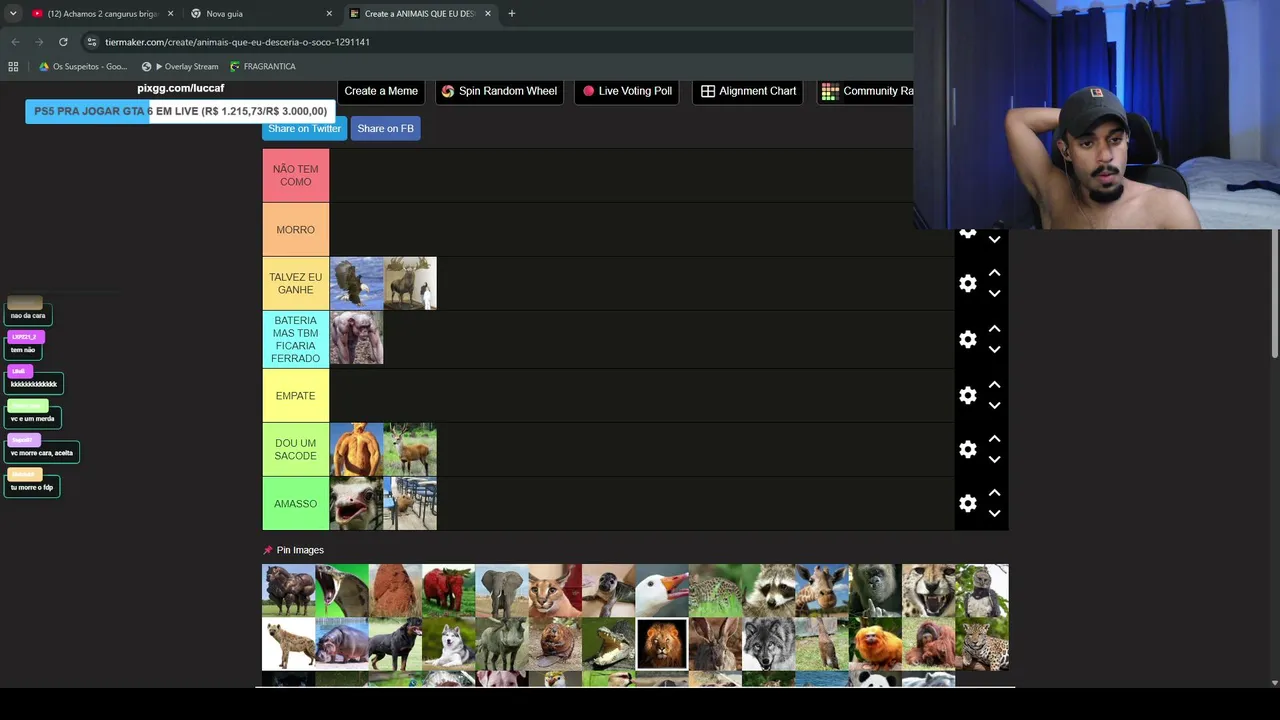The image size is (1280, 720).
Task: Open settings gear for DOU UM SACODE tier
Action: [x=967, y=449]
